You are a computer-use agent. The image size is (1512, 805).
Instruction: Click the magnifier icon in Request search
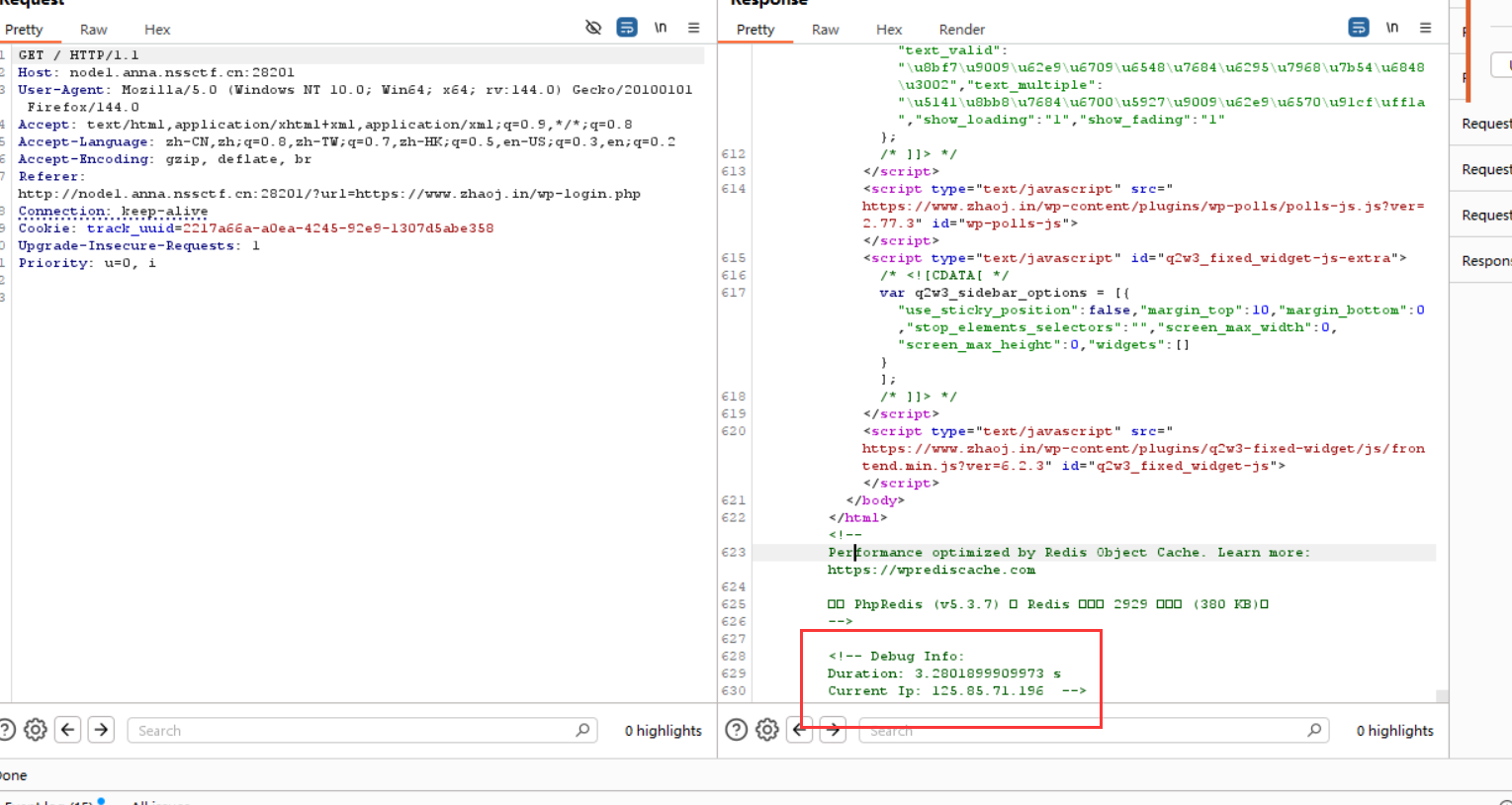[x=582, y=730]
